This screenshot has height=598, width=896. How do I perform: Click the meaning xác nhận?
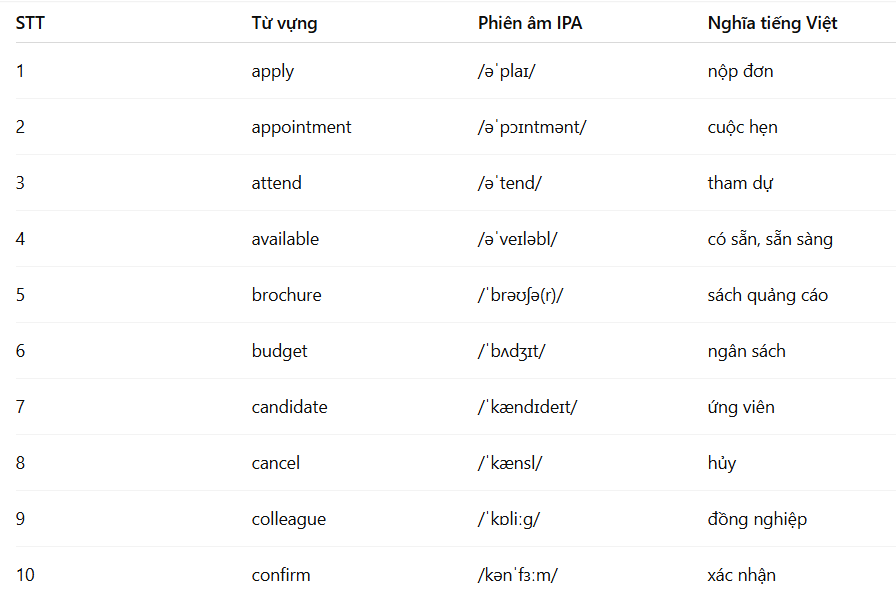click(741, 575)
